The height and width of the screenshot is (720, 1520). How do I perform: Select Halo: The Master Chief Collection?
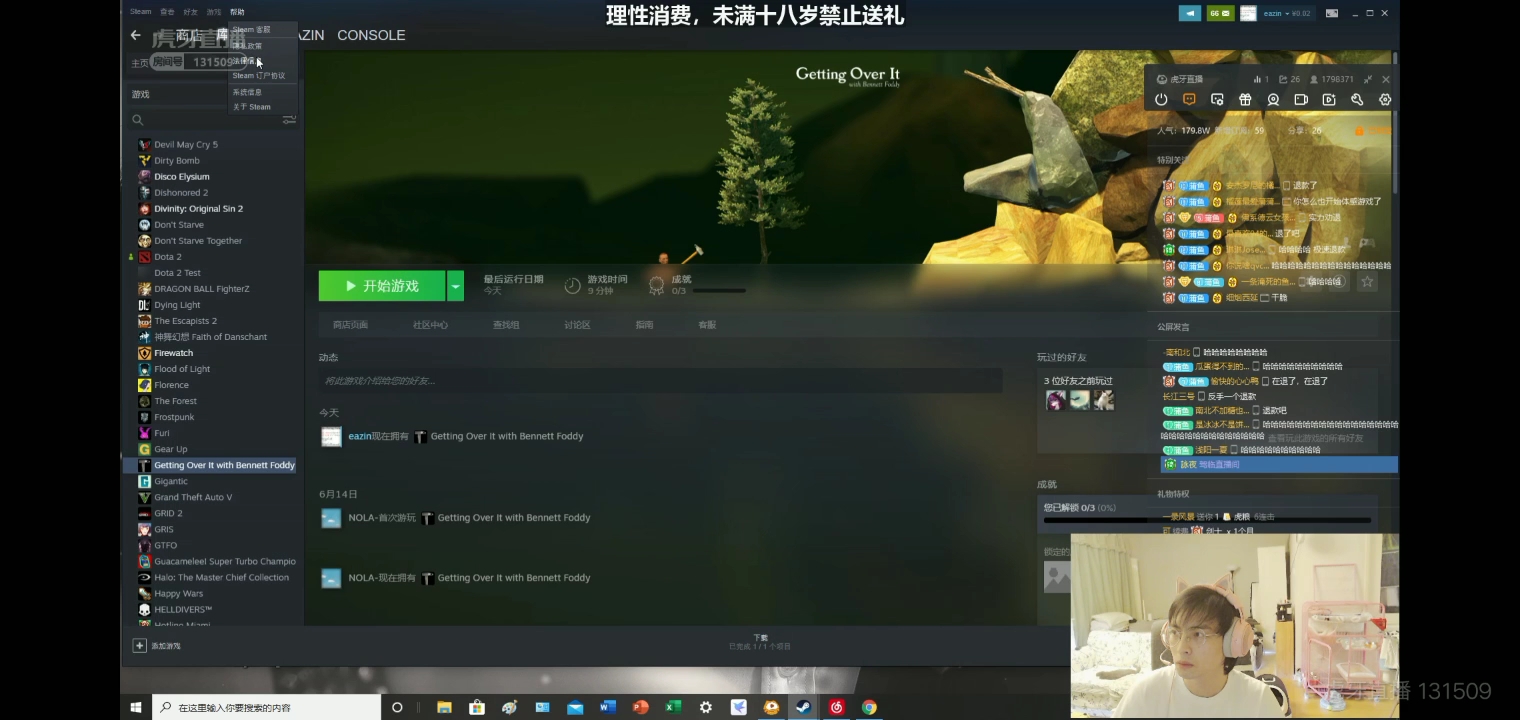click(221, 578)
